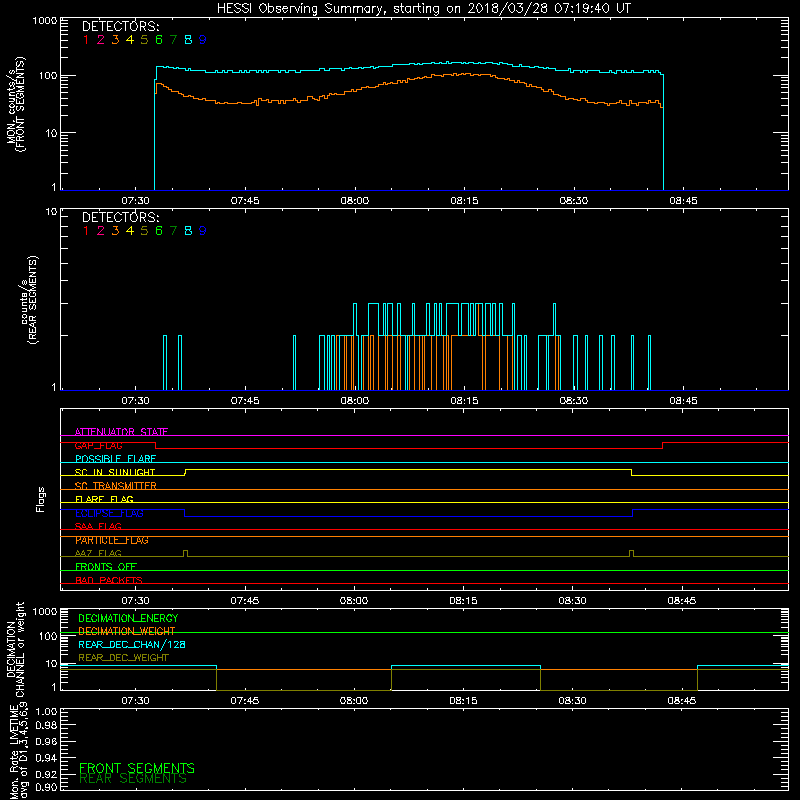Click the vertical 'Flags' axis label

pyautogui.click(x=41, y=499)
